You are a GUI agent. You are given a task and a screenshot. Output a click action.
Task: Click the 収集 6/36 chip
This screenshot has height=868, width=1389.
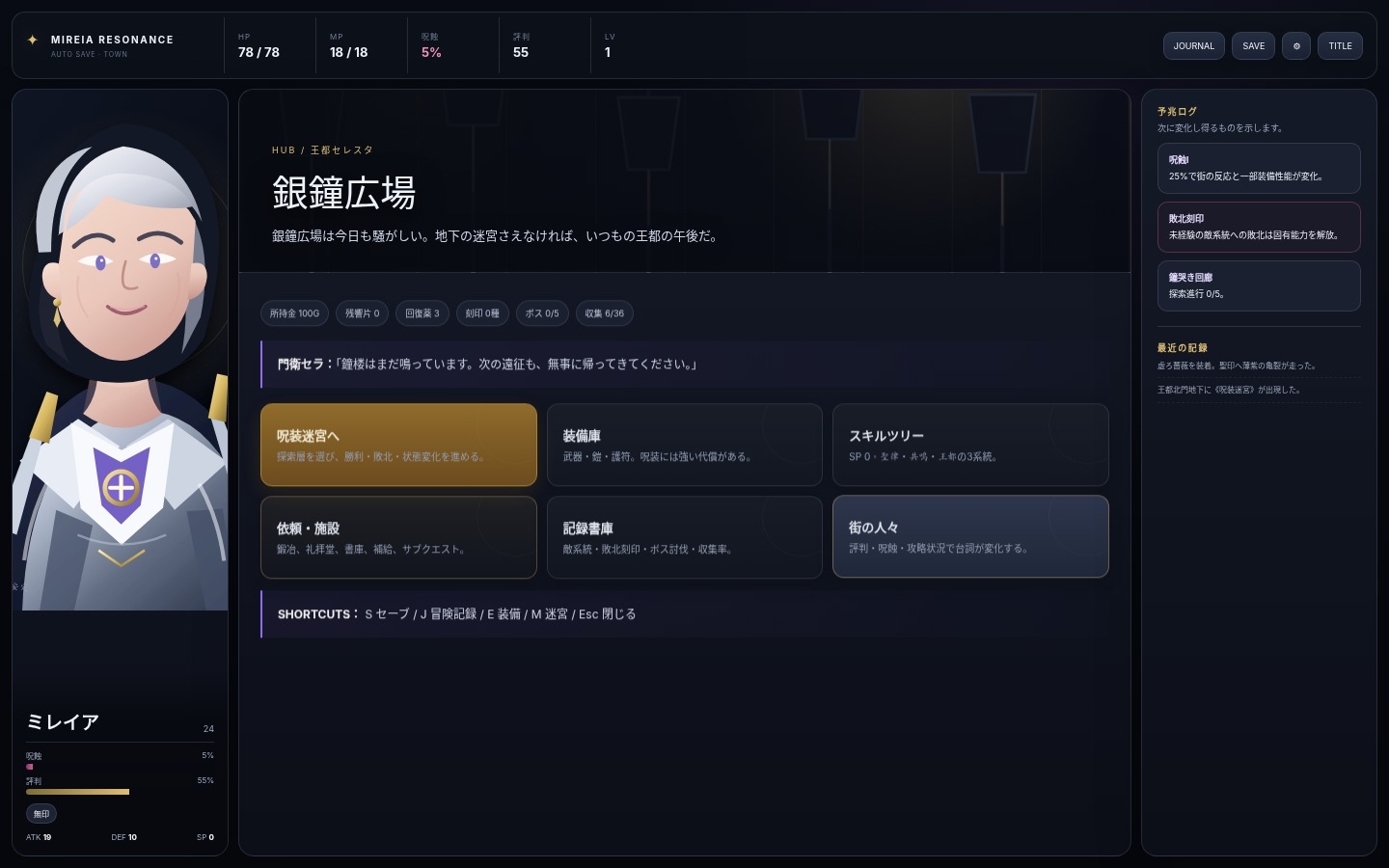tap(605, 313)
